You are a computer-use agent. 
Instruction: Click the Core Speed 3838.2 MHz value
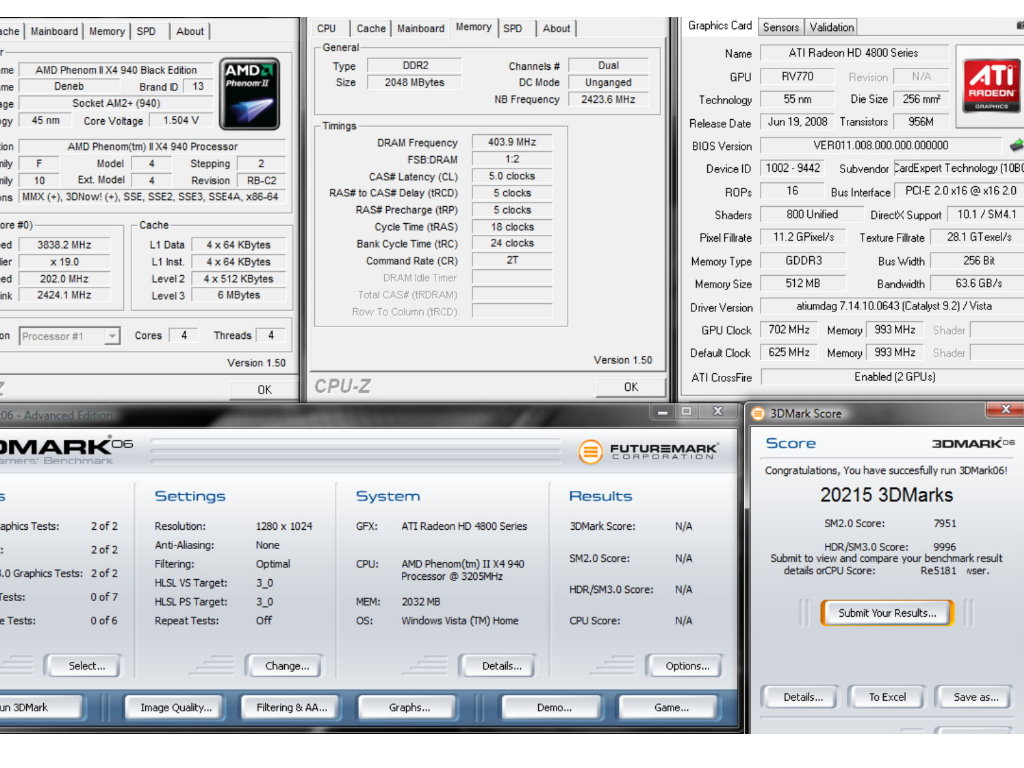(64, 245)
